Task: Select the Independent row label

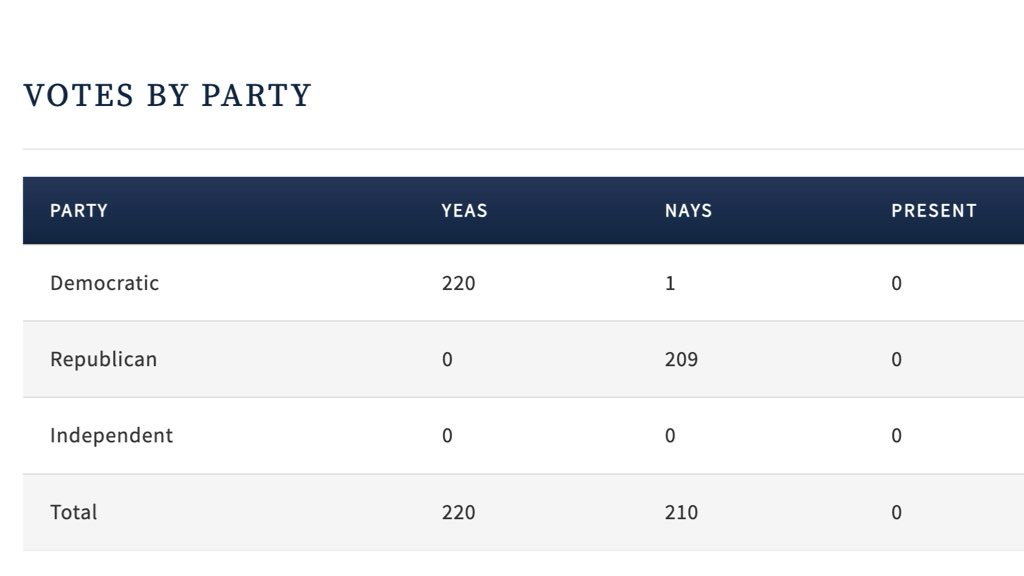Action: click(111, 436)
